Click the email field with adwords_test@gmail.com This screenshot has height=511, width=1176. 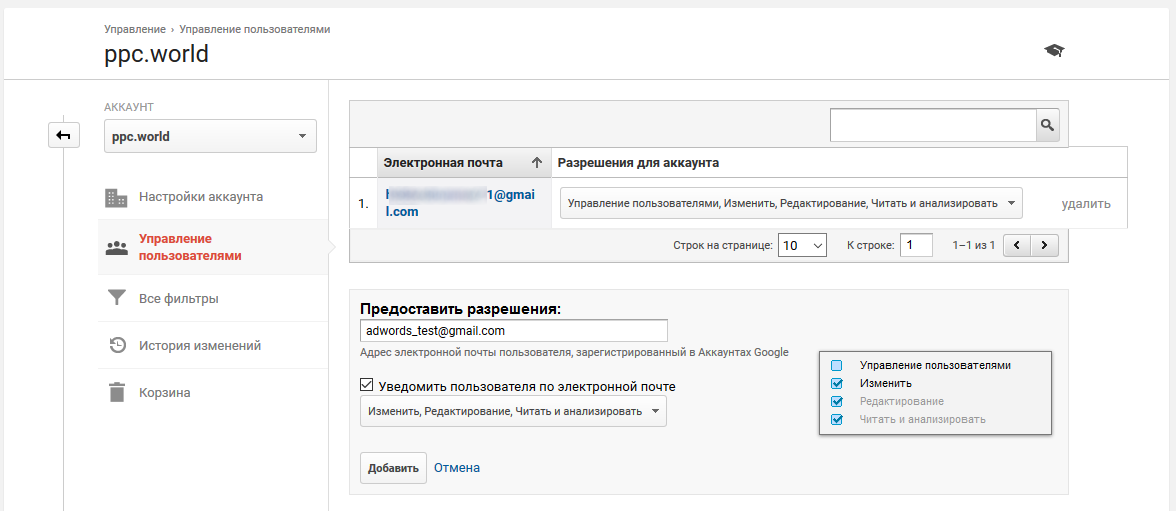tap(514, 330)
